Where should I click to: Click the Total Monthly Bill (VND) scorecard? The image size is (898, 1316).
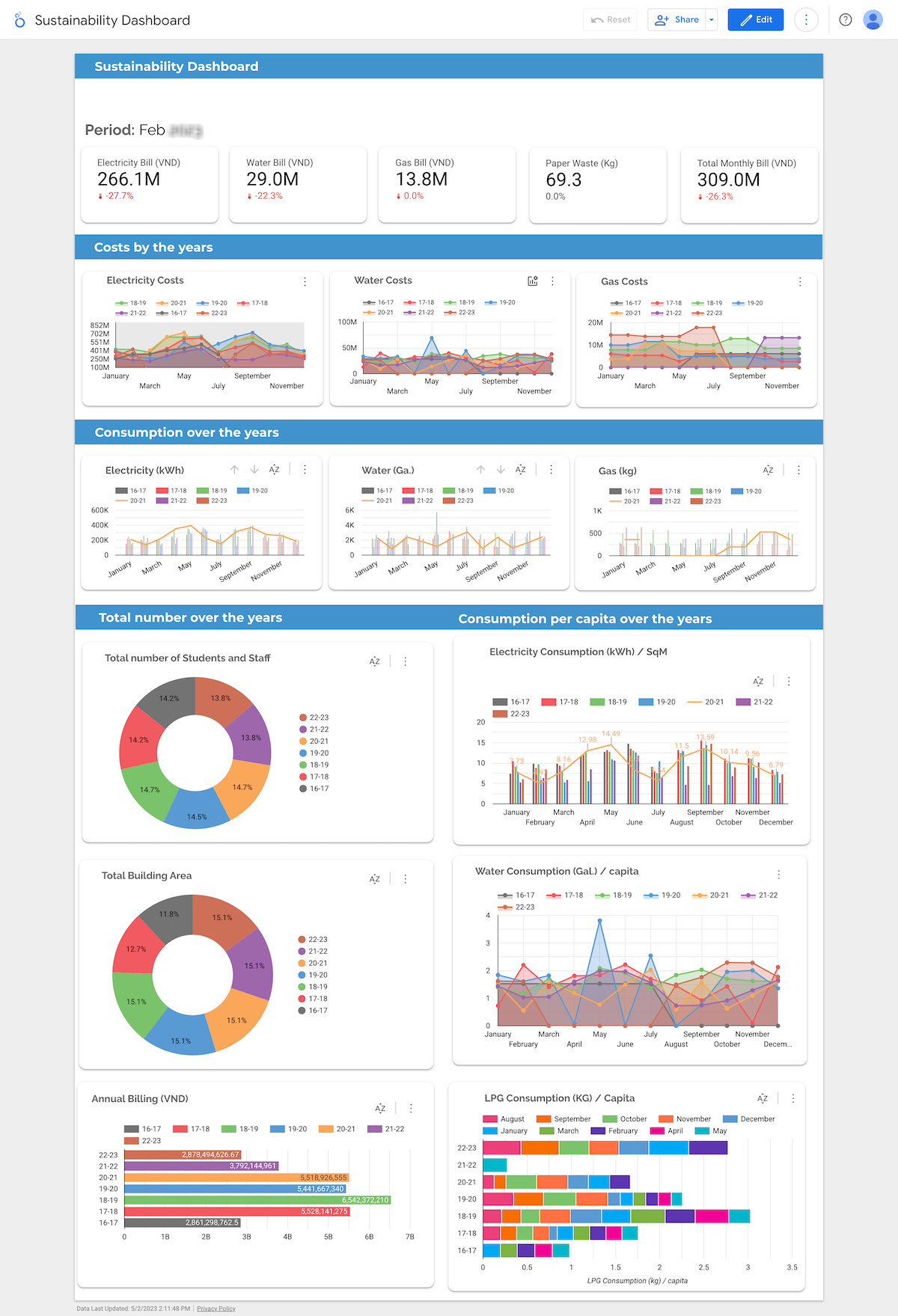[x=749, y=185]
